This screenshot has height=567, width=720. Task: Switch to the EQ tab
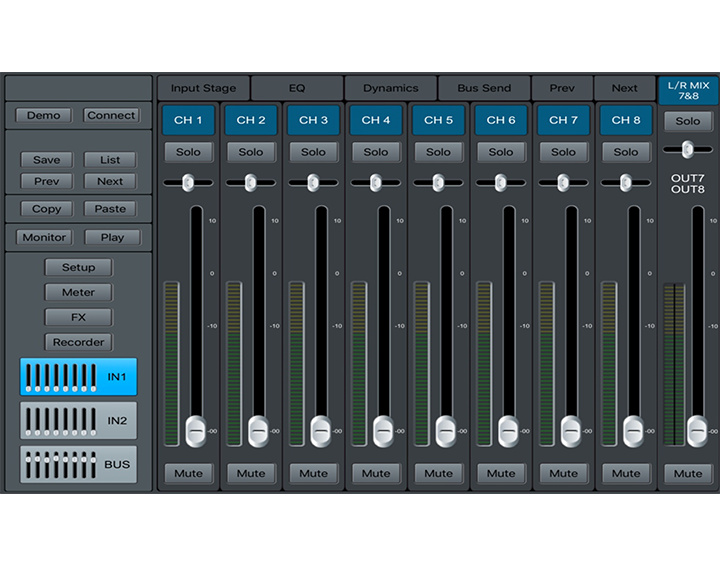click(x=297, y=88)
